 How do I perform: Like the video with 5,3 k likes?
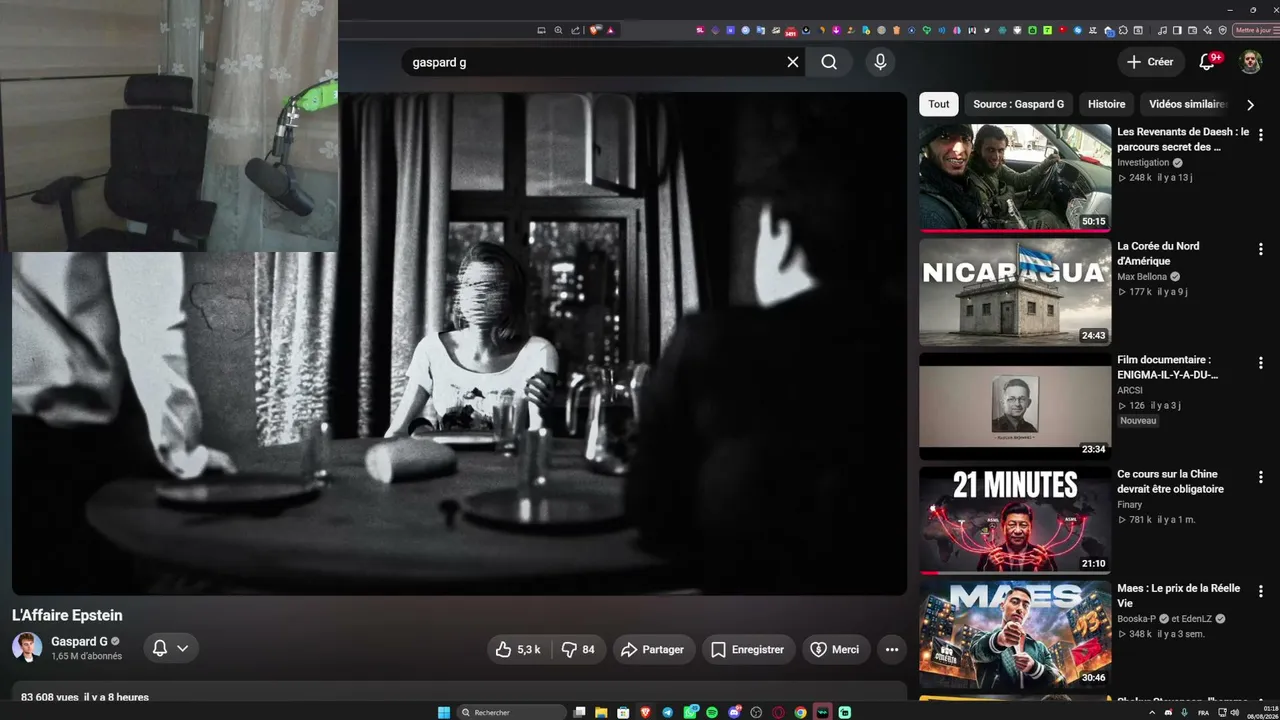[x=518, y=649]
